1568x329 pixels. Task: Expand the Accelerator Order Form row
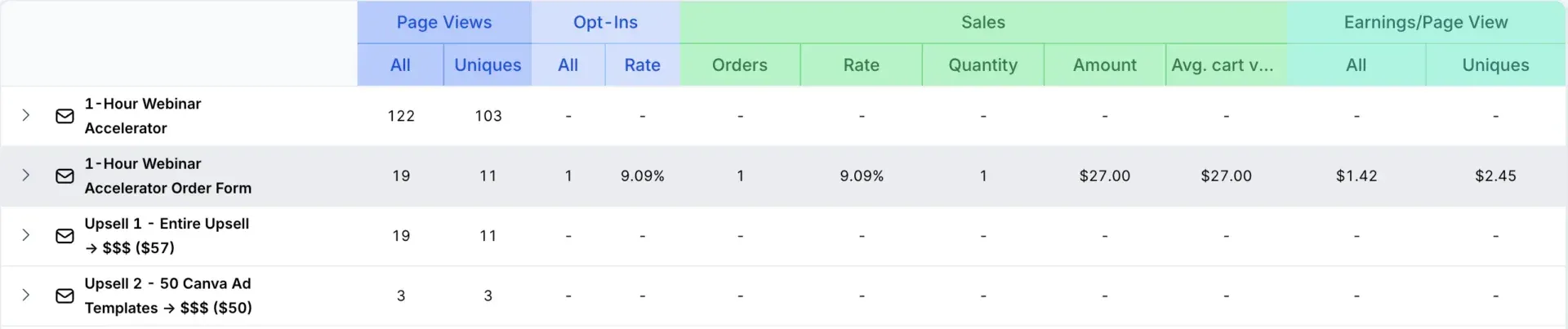click(26, 176)
